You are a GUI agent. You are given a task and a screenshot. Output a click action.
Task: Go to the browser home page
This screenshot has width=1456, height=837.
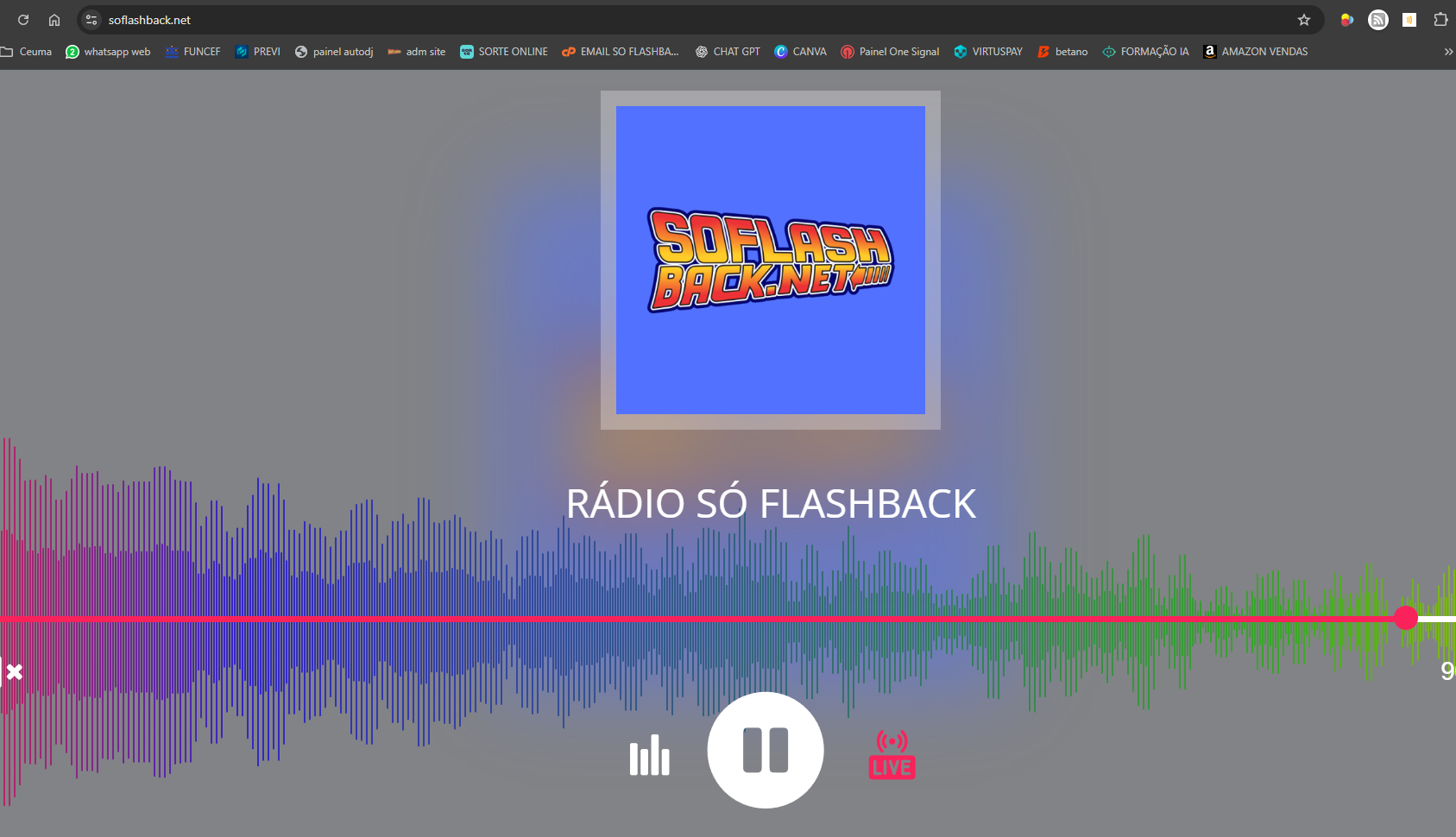pos(54,20)
